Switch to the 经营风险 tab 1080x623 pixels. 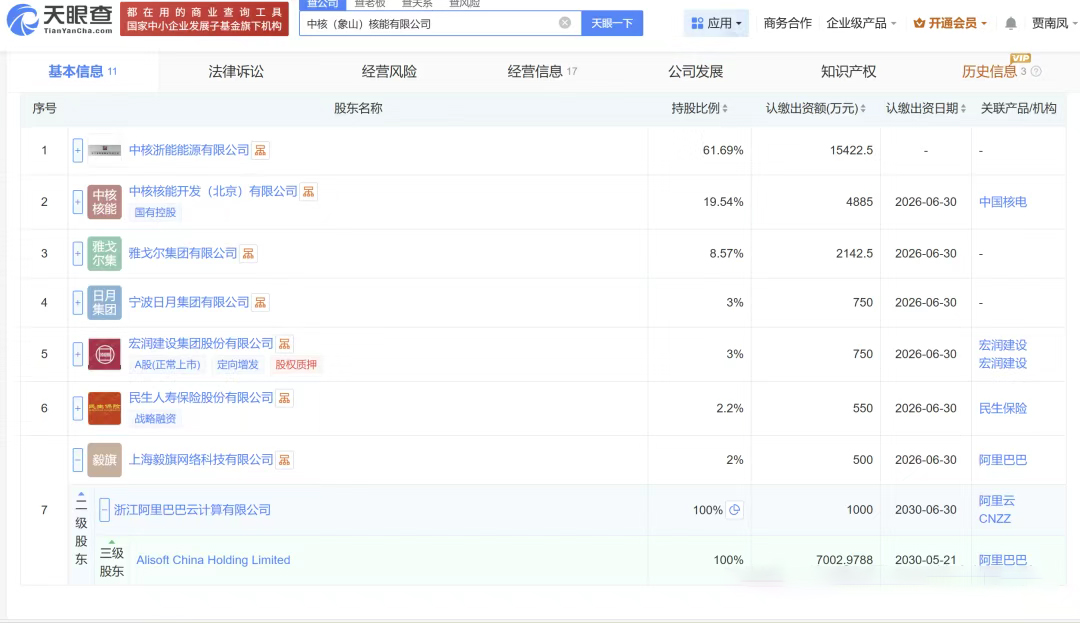(389, 72)
